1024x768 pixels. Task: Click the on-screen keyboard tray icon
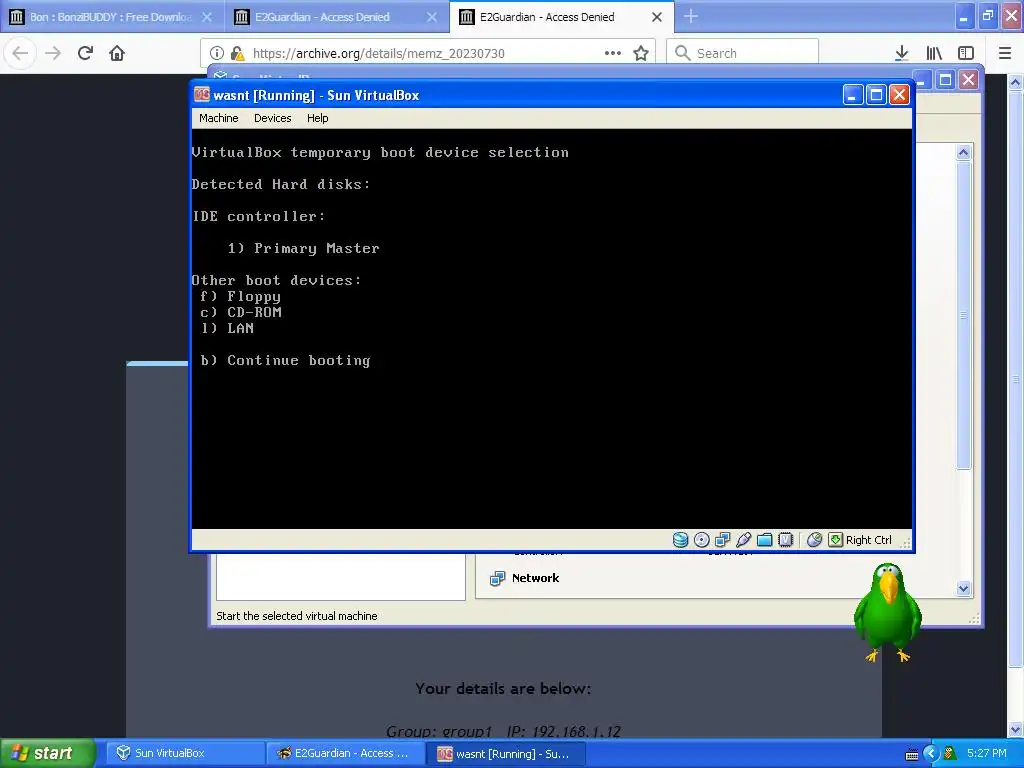pyautogui.click(x=912, y=754)
